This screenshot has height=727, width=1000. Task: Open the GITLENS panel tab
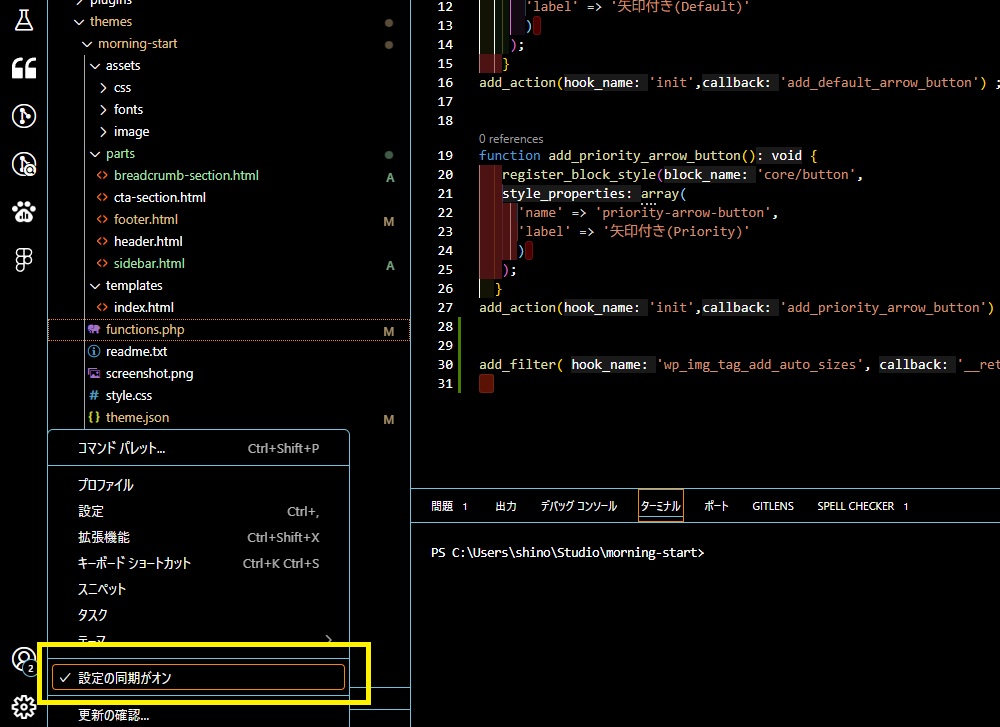tap(772, 506)
